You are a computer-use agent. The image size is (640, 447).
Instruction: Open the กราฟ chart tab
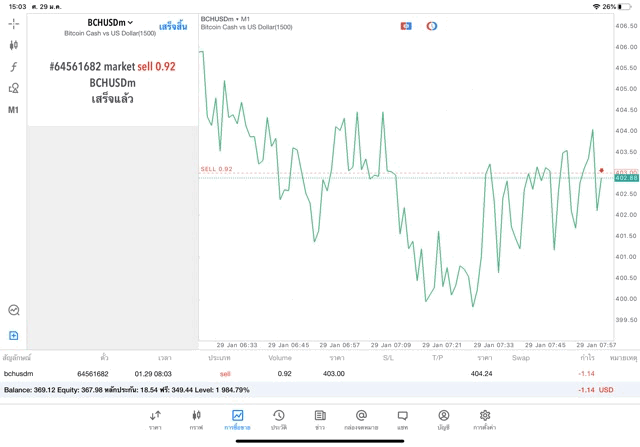(196, 420)
